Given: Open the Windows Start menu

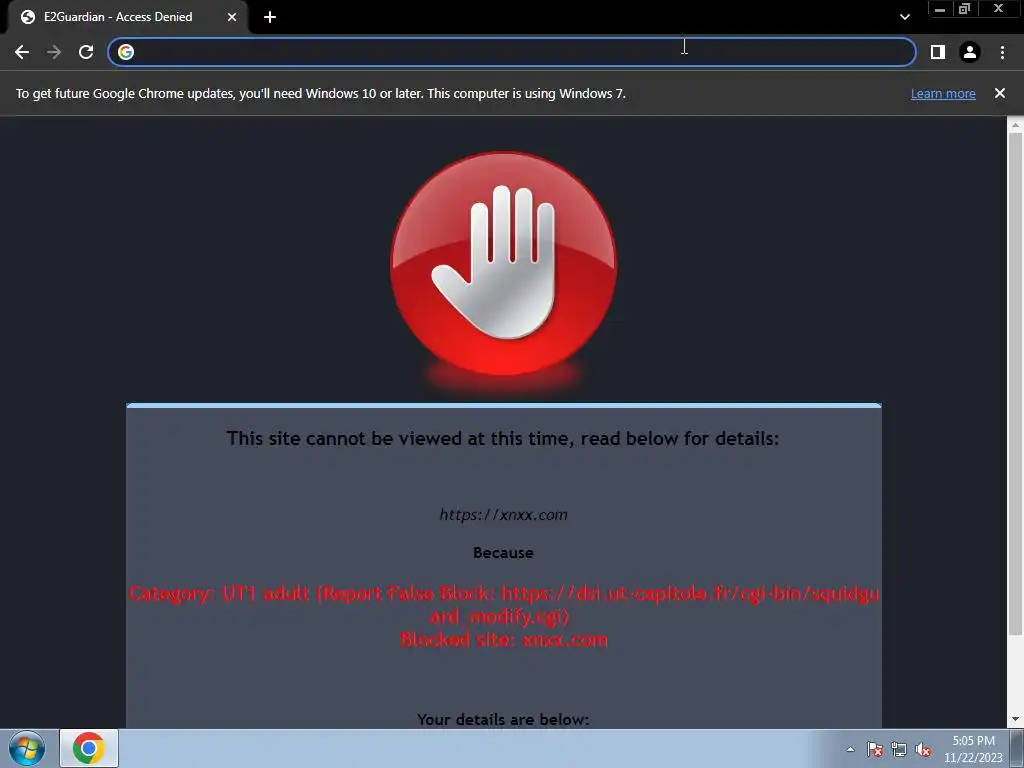Looking at the screenshot, I should 27,748.
